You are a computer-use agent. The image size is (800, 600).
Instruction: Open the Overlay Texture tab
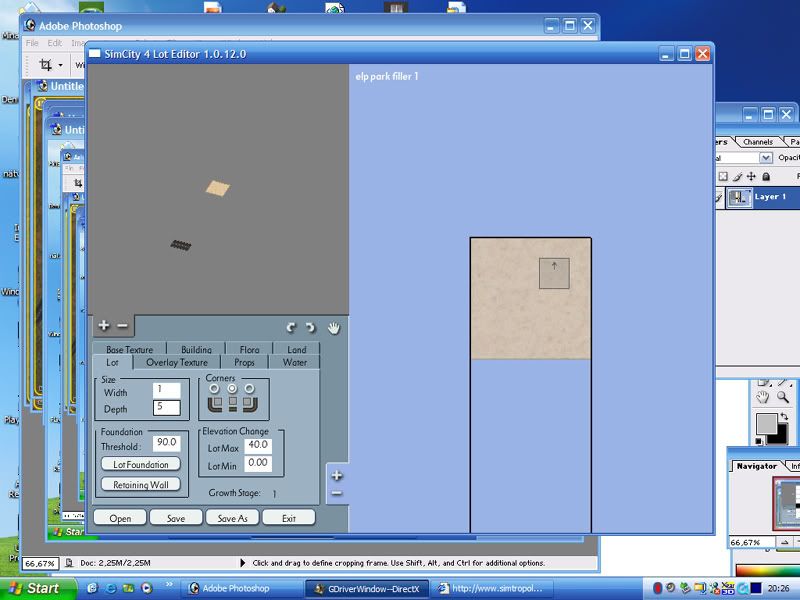pos(177,362)
